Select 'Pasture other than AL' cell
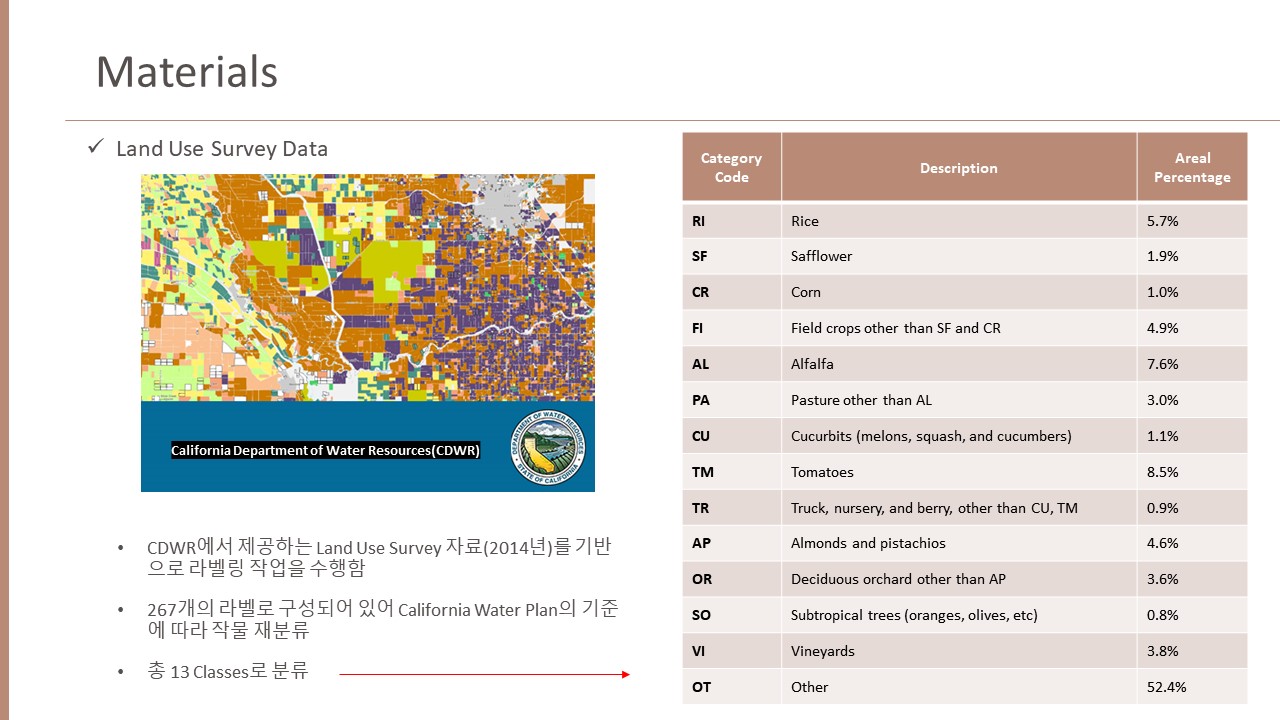Screen dimensions: 1280x720 (959, 400)
